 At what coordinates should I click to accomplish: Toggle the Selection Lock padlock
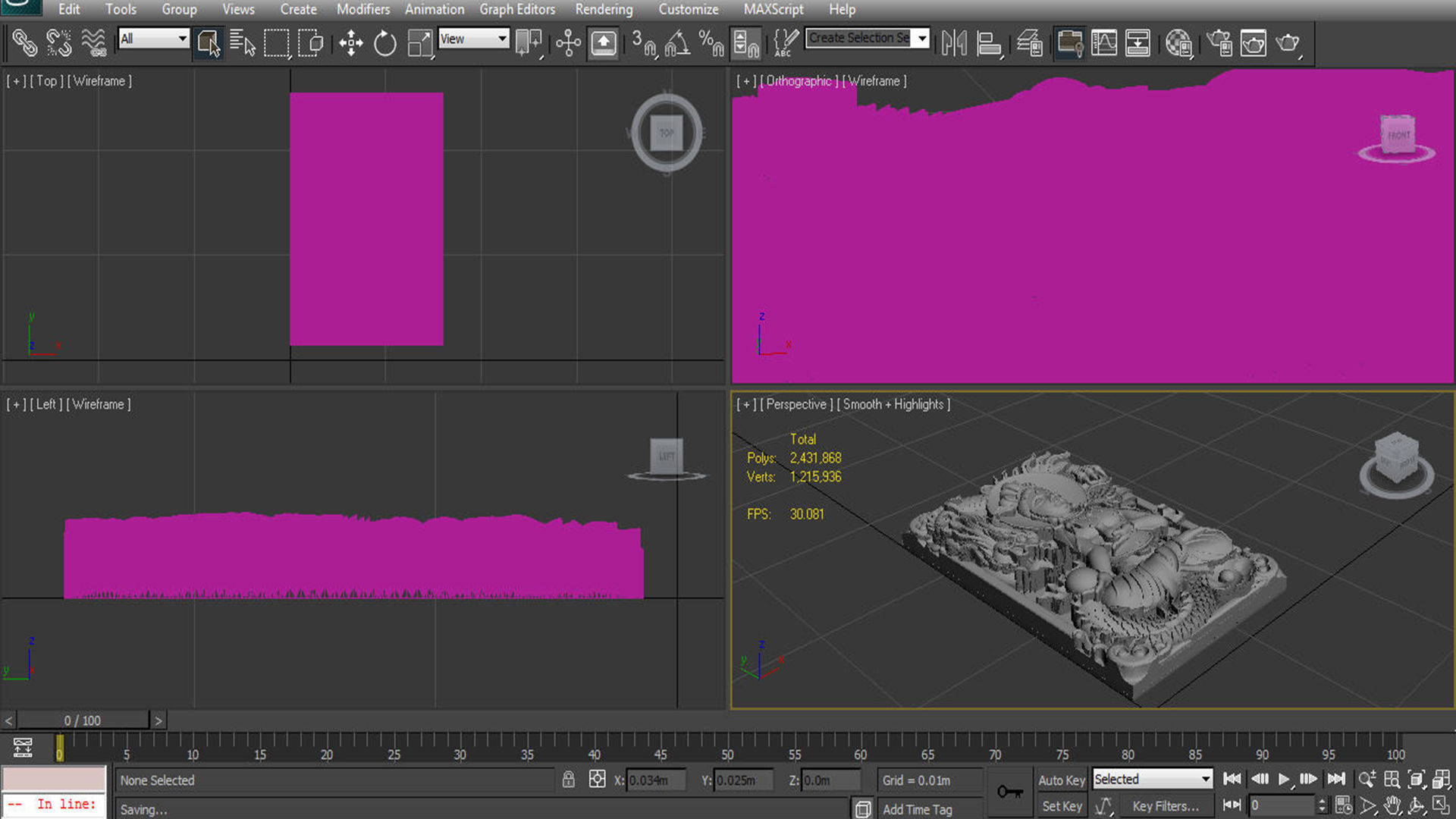point(569,780)
